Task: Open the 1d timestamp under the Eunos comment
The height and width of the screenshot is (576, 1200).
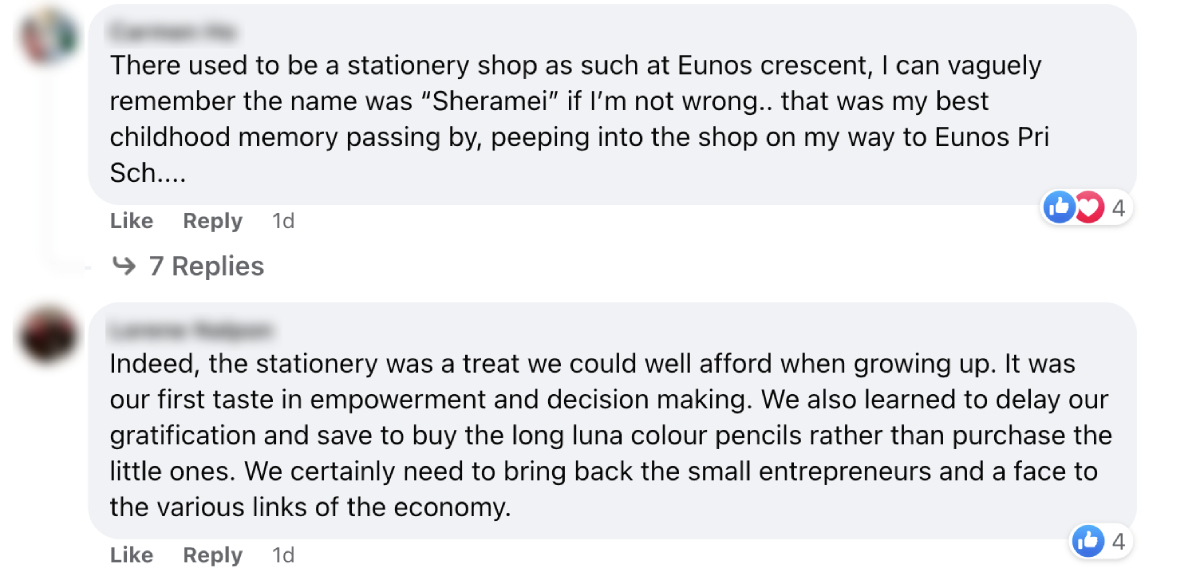Action: click(283, 221)
